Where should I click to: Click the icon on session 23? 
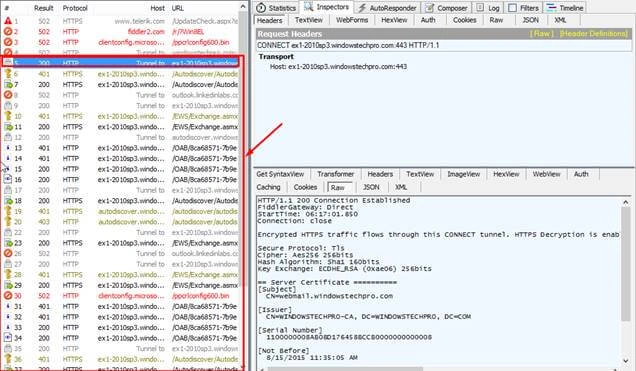pos(8,242)
